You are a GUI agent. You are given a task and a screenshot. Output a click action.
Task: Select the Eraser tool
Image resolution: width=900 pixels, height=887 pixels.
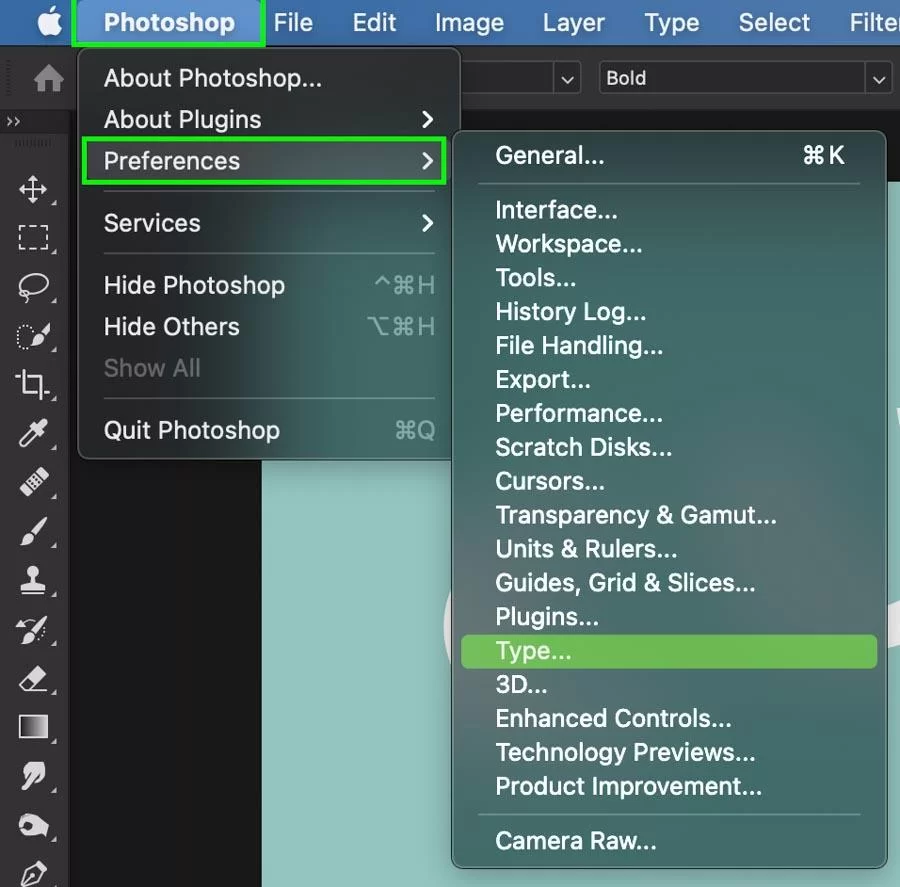(33, 679)
